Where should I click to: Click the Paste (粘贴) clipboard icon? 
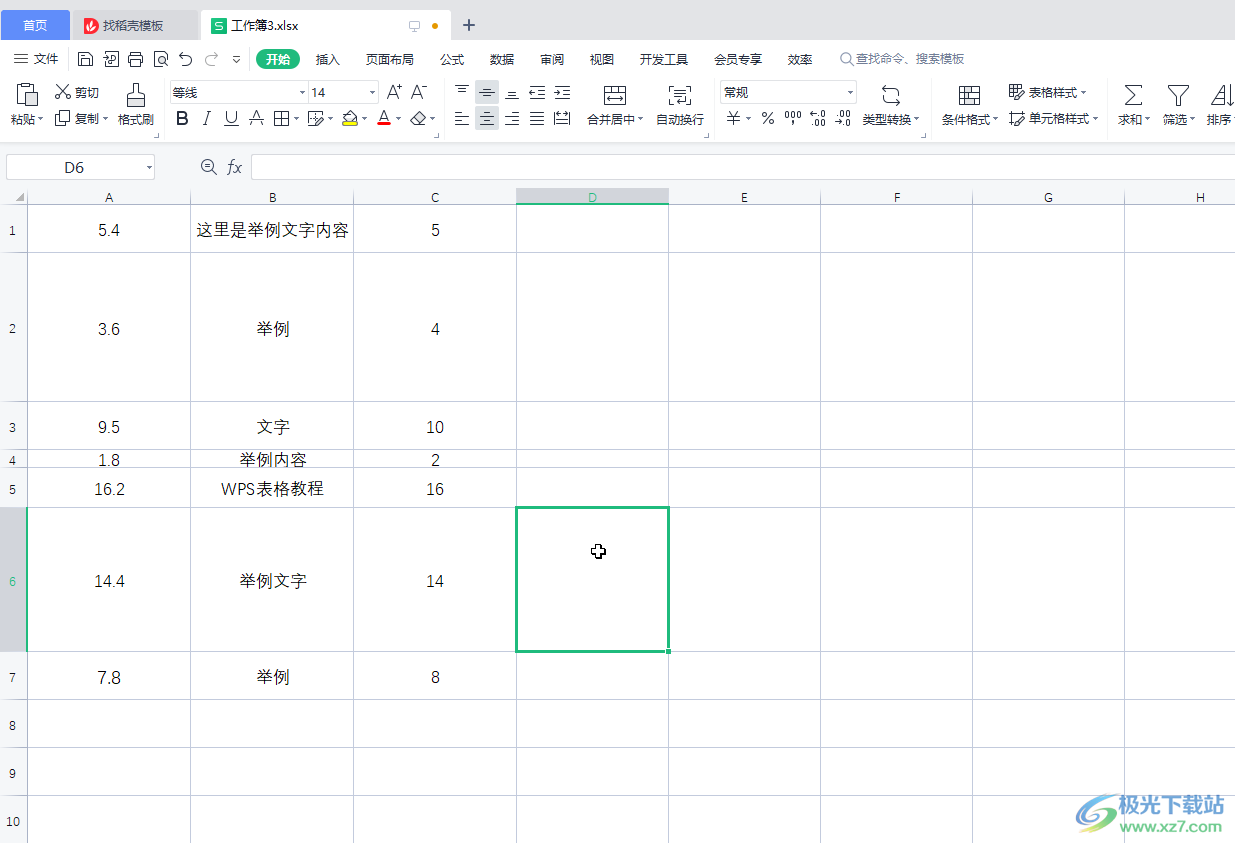click(28, 94)
